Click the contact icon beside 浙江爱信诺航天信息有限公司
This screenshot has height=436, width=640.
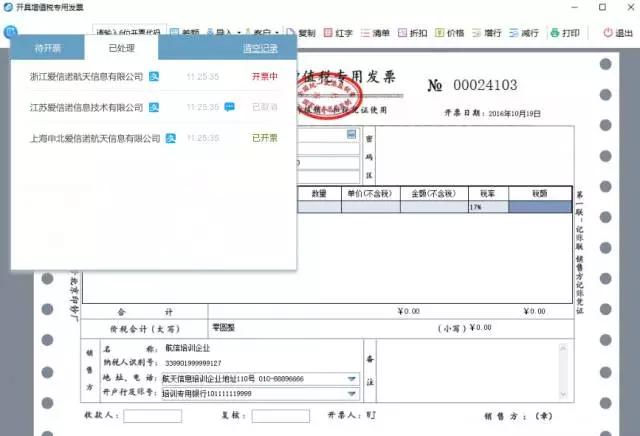pos(154,76)
